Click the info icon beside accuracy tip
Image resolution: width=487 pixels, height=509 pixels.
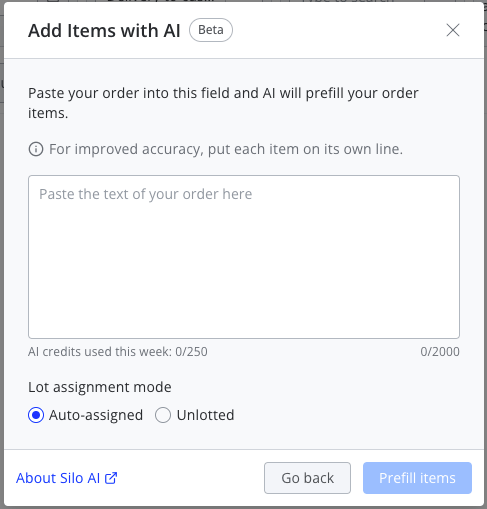(x=36, y=149)
